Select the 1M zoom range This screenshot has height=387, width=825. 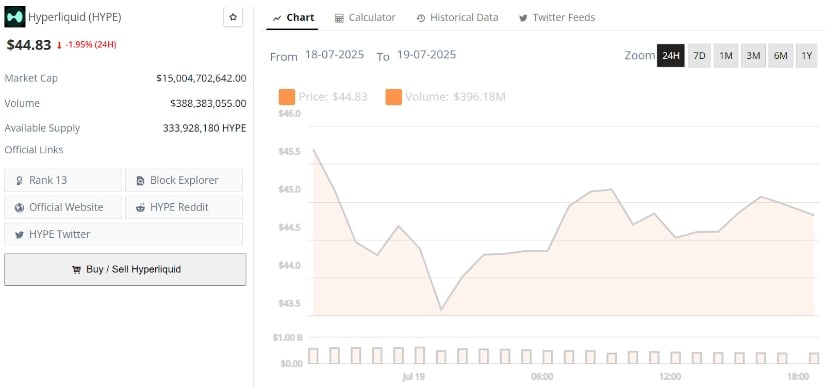tap(726, 56)
